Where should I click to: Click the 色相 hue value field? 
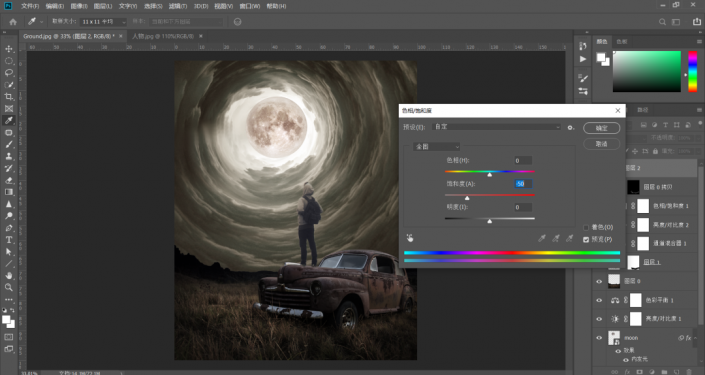[523, 161]
